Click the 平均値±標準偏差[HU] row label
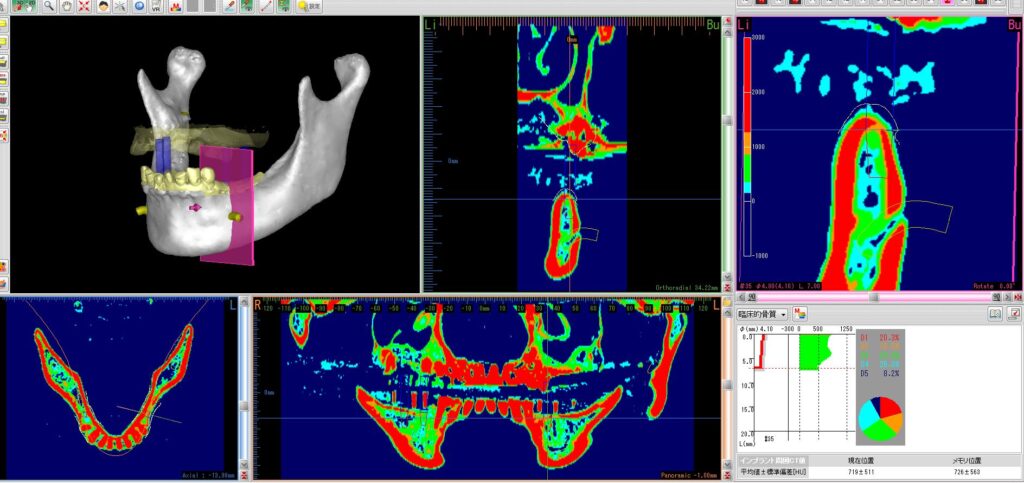The image size is (1024, 483). 773,471
